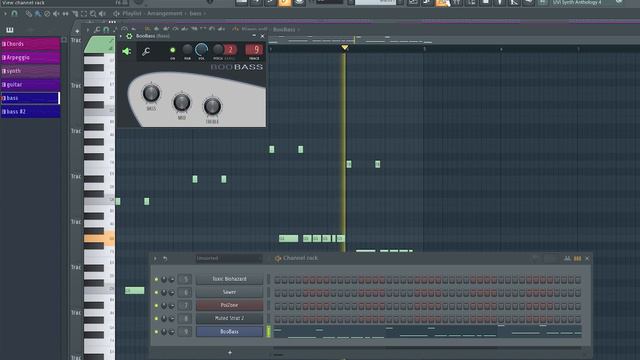Click the Poizone channel button
Viewport: 640px width, 360px height.
[x=229, y=305]
